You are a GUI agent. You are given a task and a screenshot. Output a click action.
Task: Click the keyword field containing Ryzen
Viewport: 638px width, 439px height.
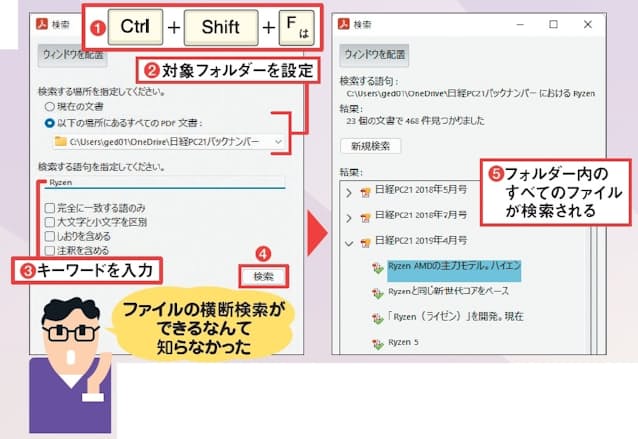166,182
